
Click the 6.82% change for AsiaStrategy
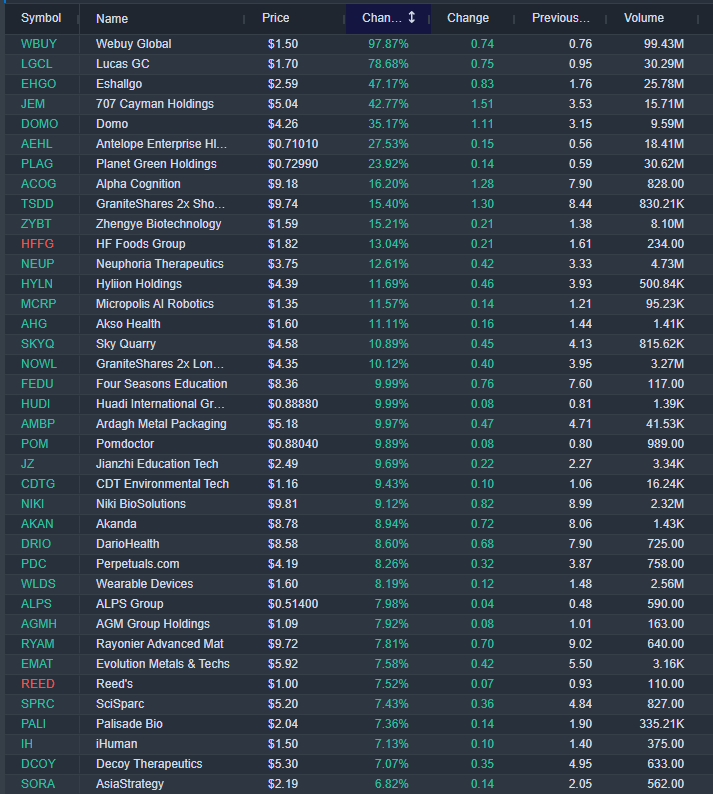(391, 784)
